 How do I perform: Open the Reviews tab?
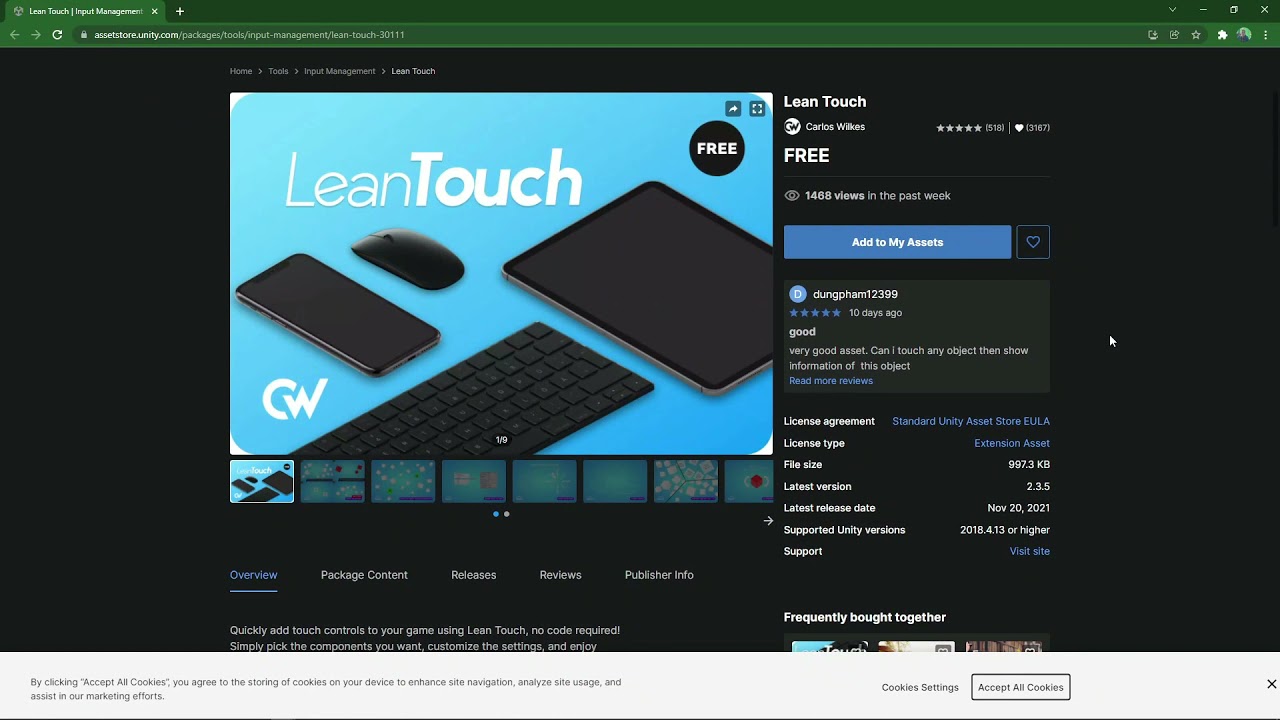[560, 575]
